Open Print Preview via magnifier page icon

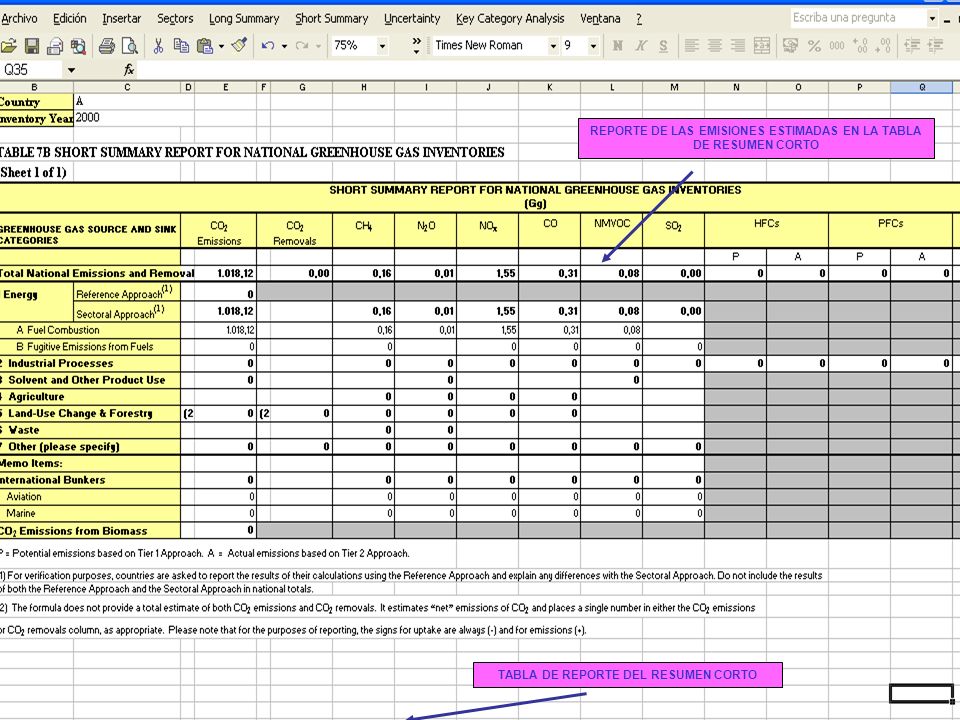129,45
